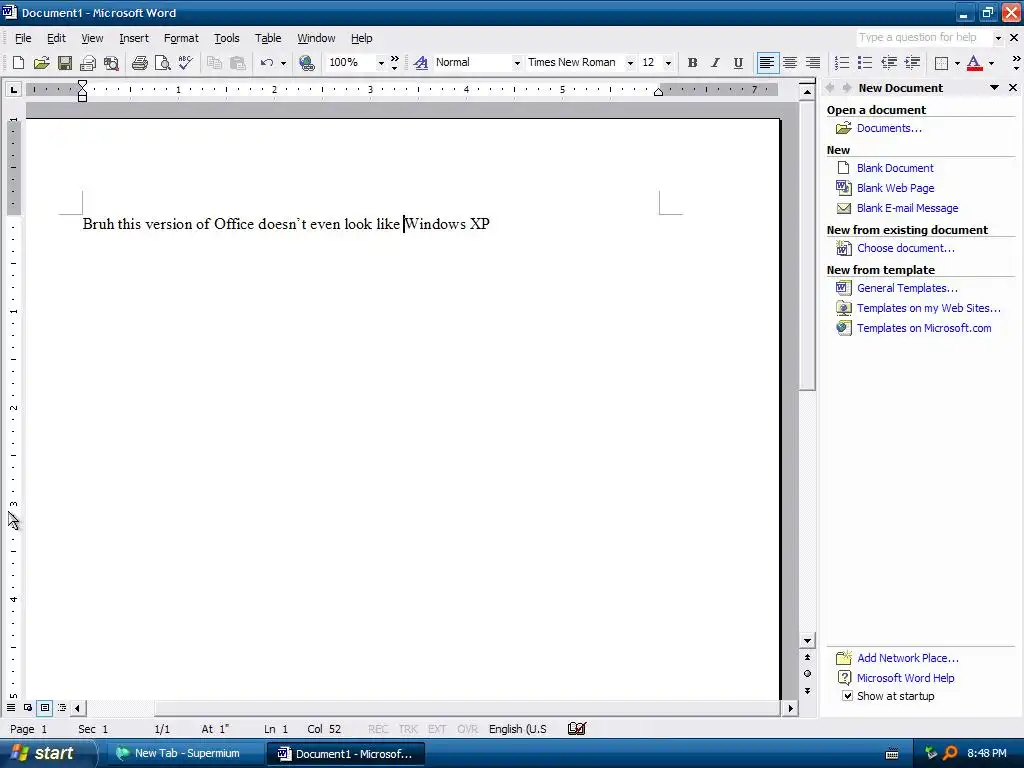Click the vertical scrollbar thumb
Image resolution: width=1024 pixels, height=768 pixels.
point(808,246)
